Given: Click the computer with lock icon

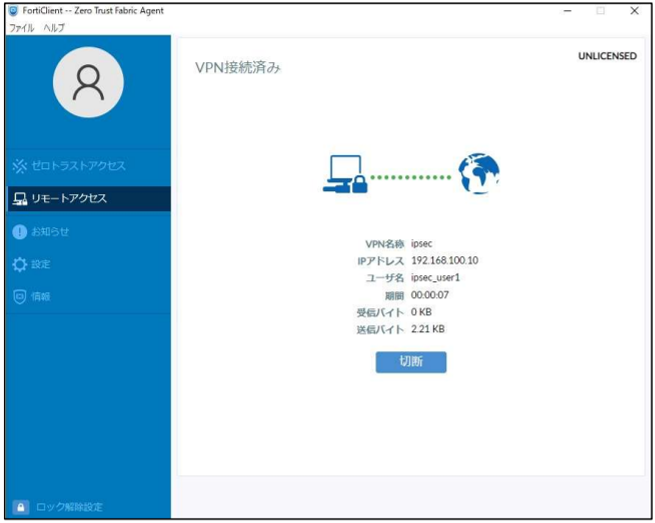Looking at the screenshot, I should 345,175.
